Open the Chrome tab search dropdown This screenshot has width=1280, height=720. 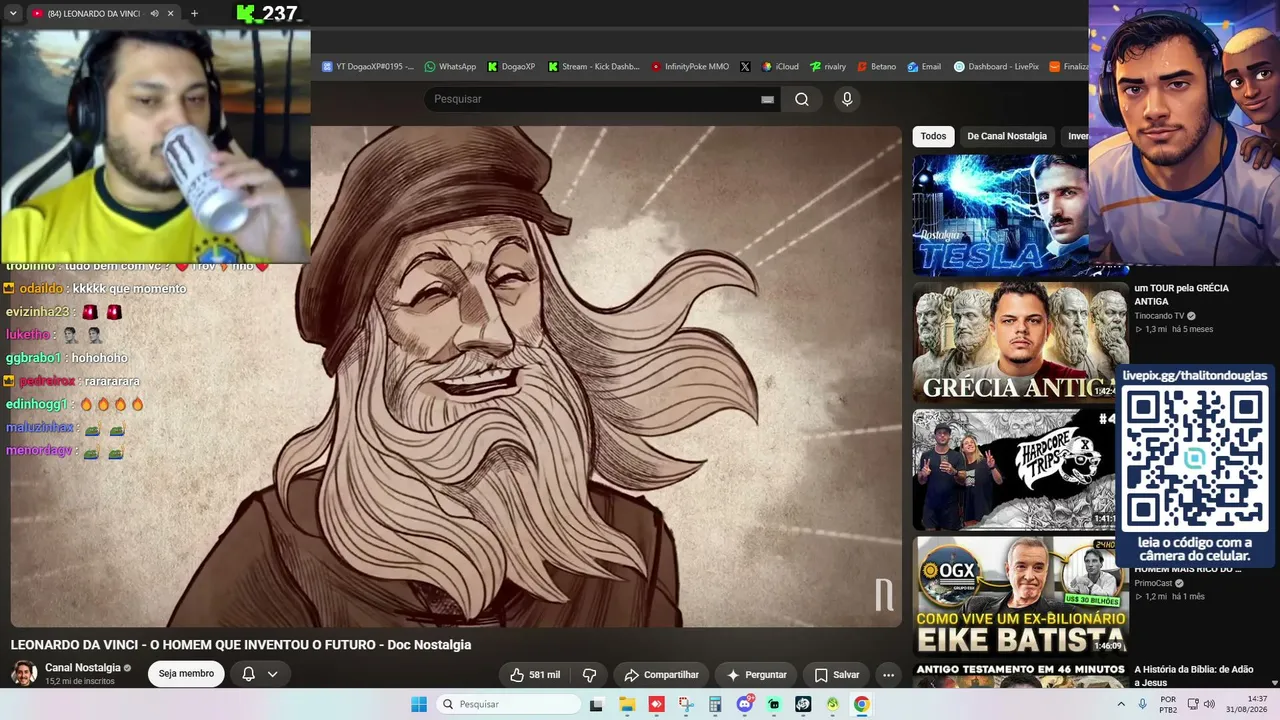click(x=13, y=14)
